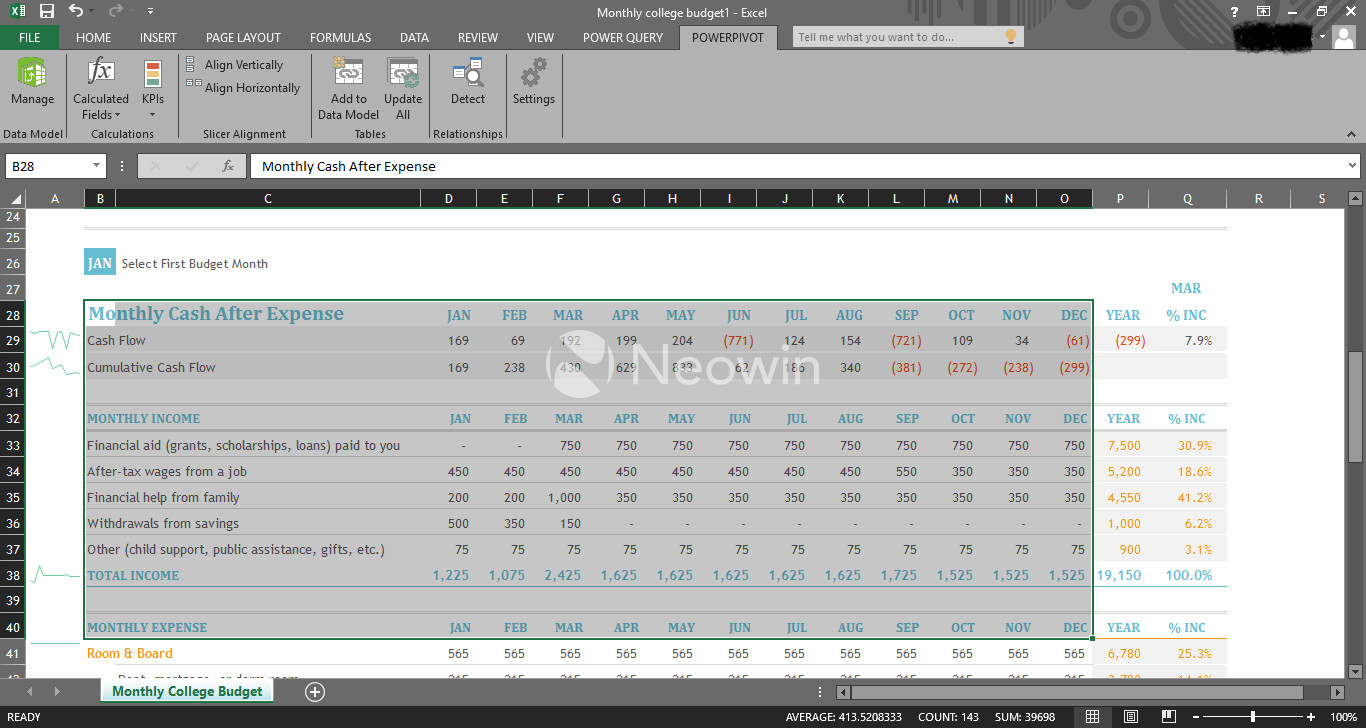Select the TOTAL INCOME label cell
Viewport: 1366px width, 728px height.
pos(133,575)
